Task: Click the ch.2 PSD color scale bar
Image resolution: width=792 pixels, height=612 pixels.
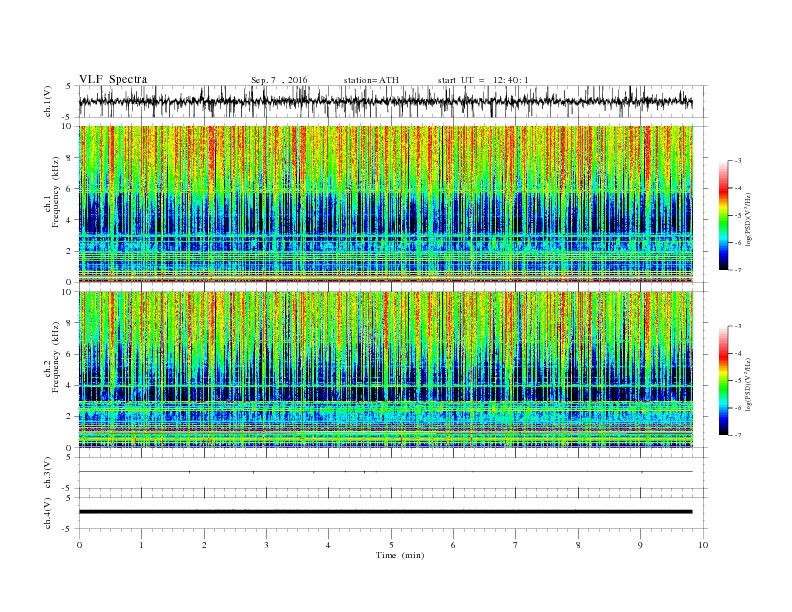Action: (724, 381)
